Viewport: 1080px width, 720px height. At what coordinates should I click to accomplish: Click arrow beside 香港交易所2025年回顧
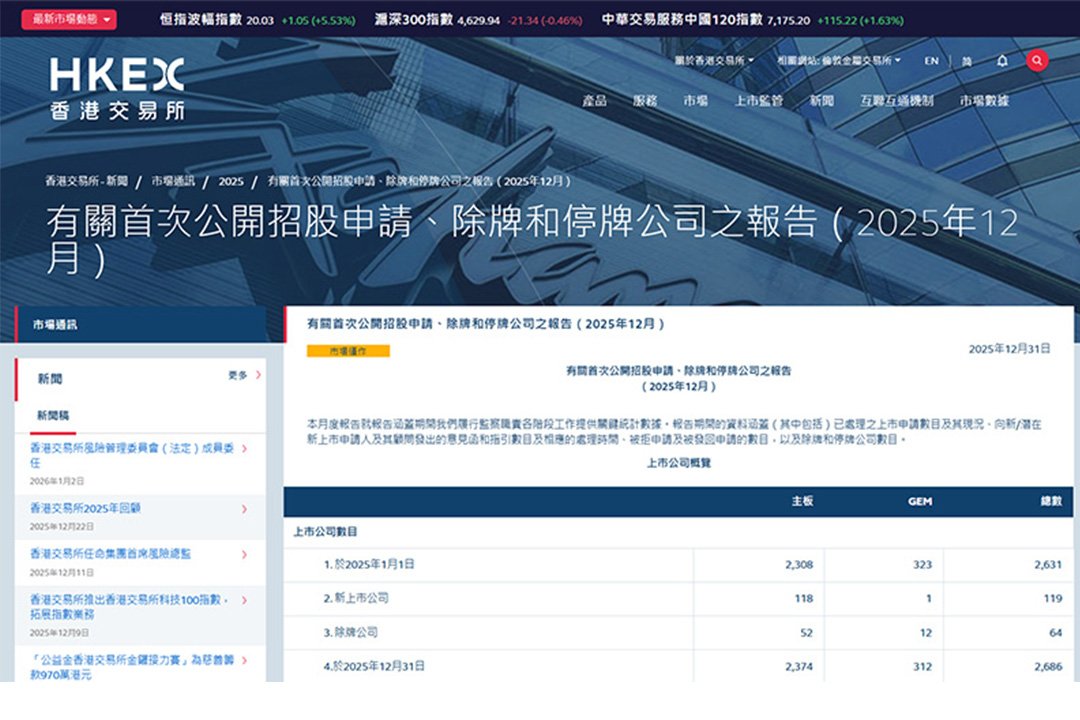[x=245, y=509]
